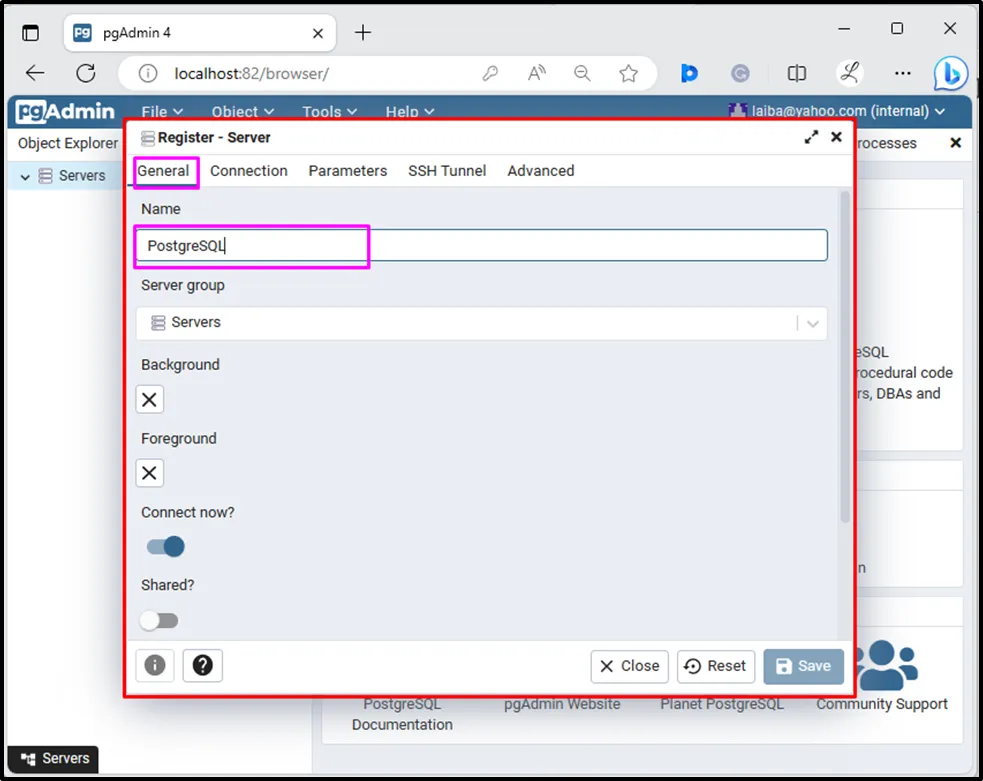Disable the Connect now? switch
Screen dimensions: 983x781
(165, 547)
